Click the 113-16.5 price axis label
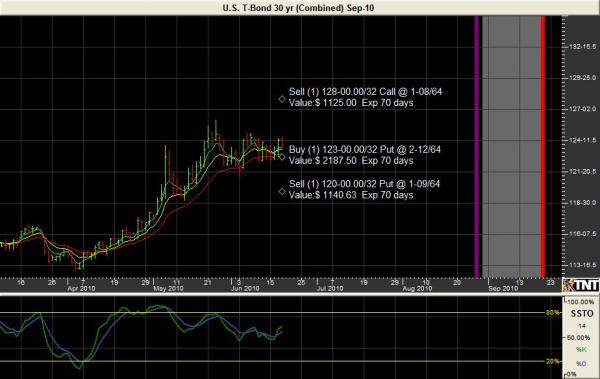This screenshot has width=600, height=379. [582, 265]
